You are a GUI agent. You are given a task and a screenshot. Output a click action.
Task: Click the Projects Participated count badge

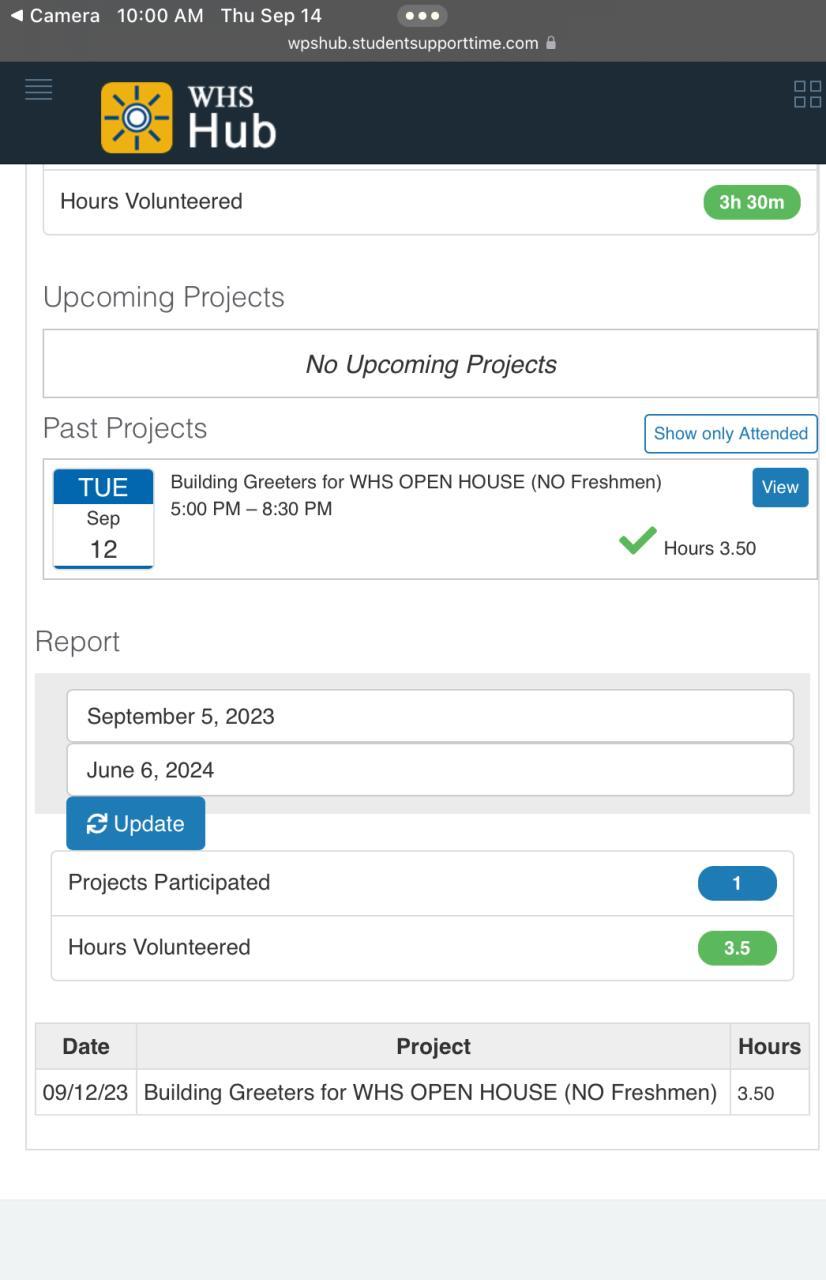737,883
